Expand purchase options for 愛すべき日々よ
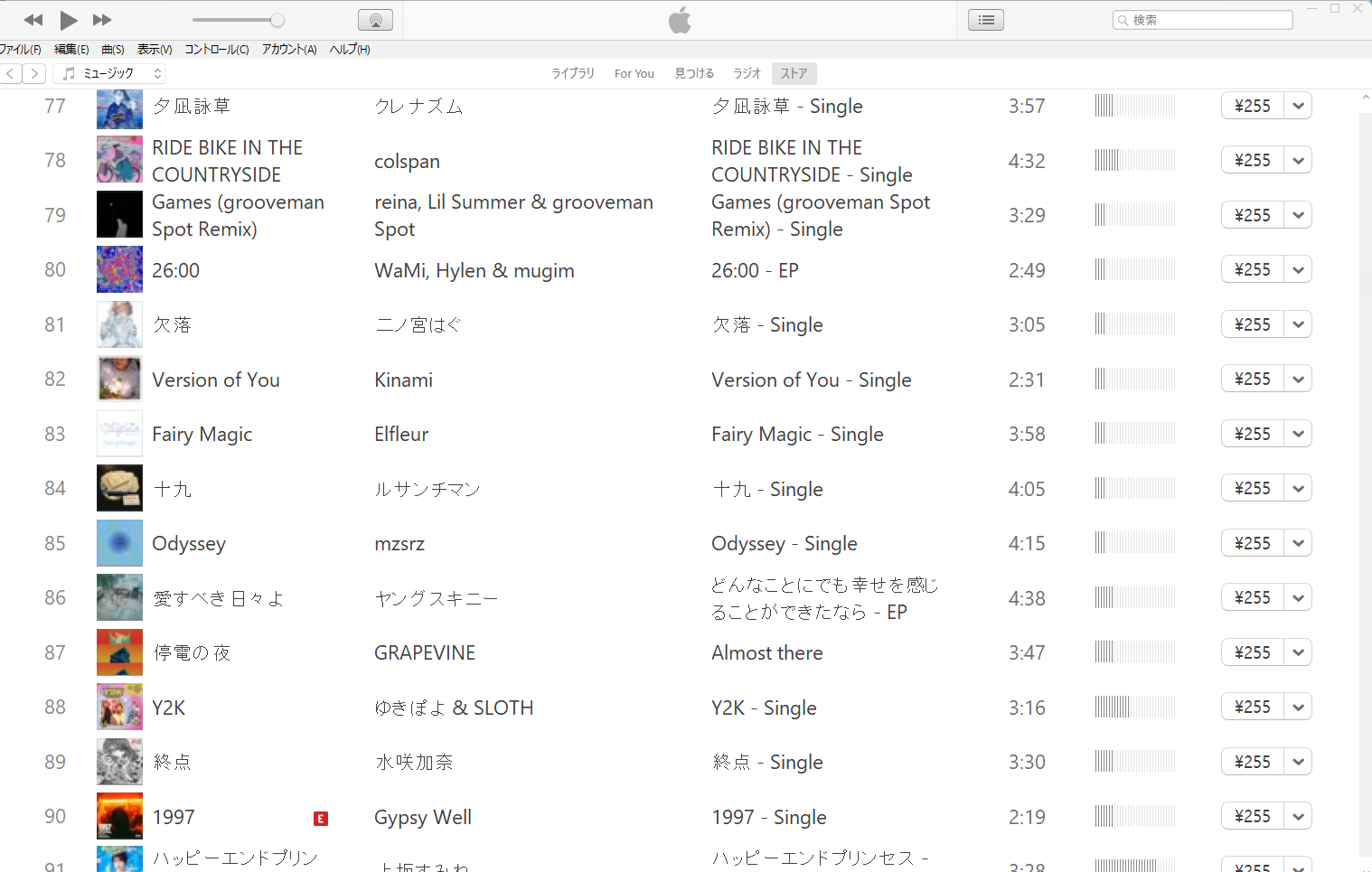The height and width of the screenshot is (872, 1372). [1299, 597]
